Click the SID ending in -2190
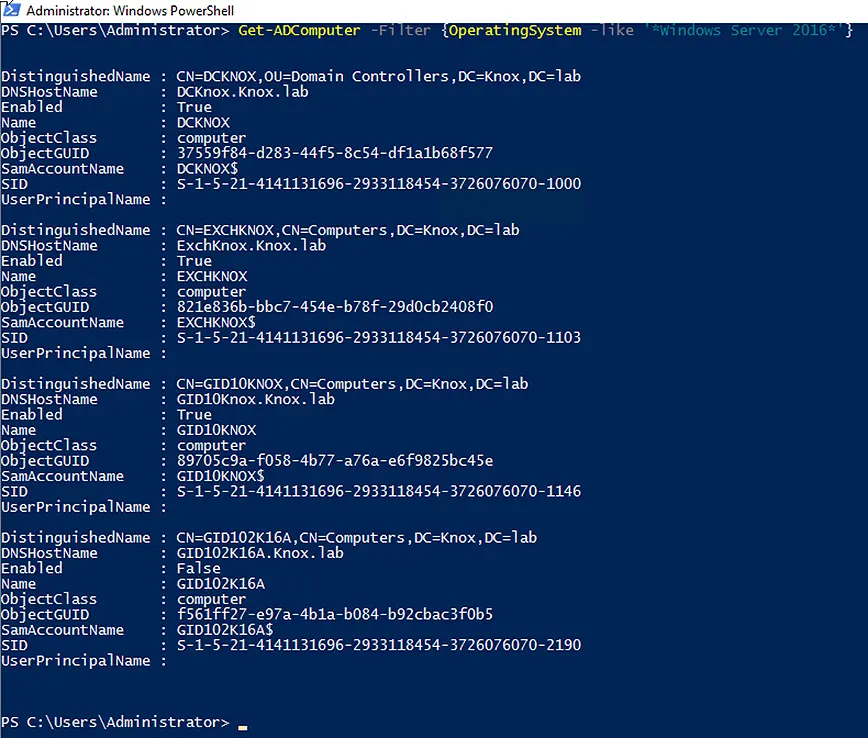Screen dimensions: 868x738 point(379,646)
